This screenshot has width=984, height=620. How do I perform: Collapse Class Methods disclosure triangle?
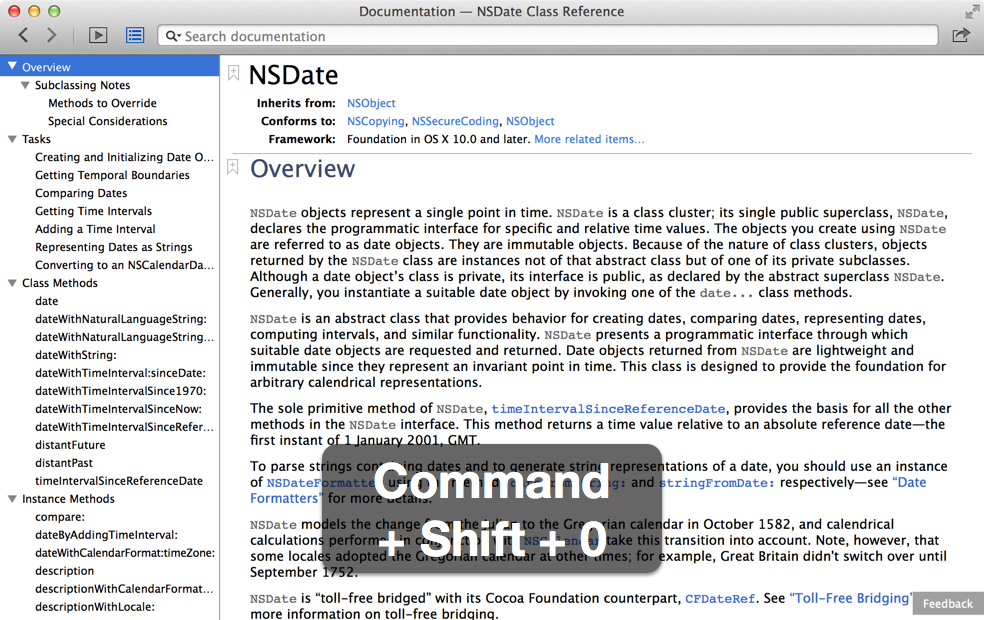(12, 283)
